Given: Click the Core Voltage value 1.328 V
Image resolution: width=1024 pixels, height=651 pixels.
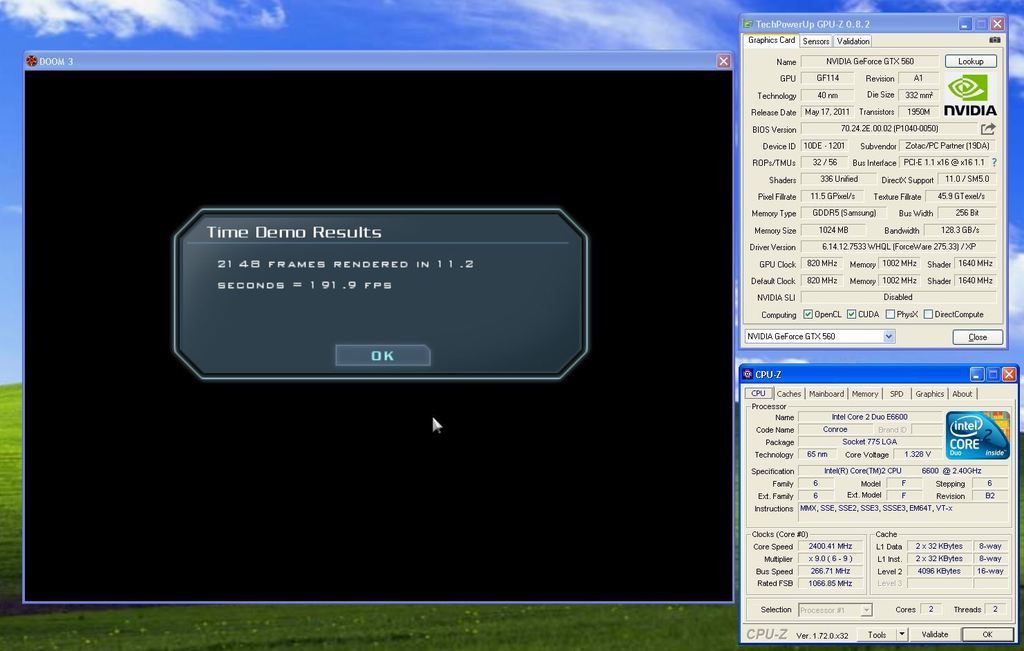Looking at the screenshot, I should pyautogui.click(x=918, y=454).
